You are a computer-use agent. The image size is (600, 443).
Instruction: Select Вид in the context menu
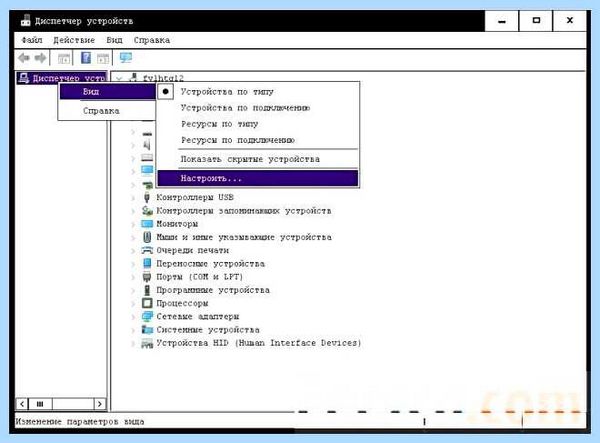click(x=108, y=92)
